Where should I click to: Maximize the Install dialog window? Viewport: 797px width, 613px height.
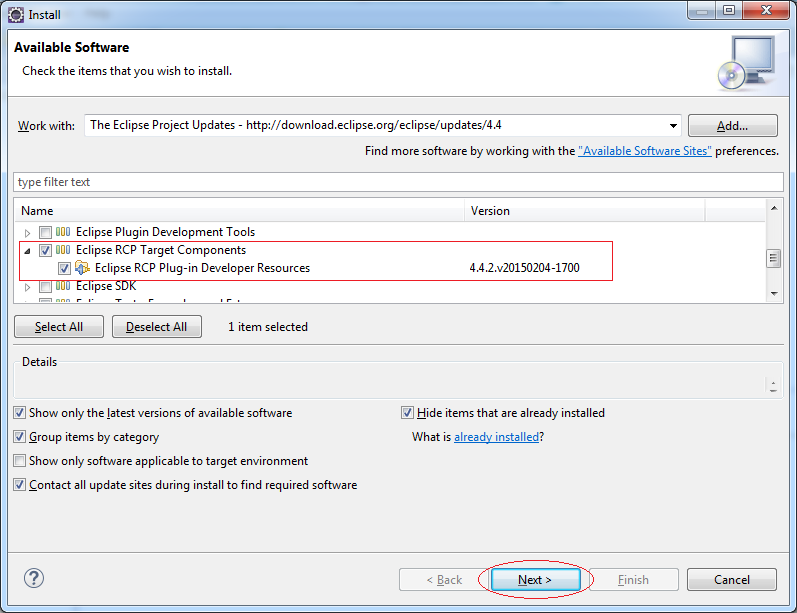[x=729, y=10]
